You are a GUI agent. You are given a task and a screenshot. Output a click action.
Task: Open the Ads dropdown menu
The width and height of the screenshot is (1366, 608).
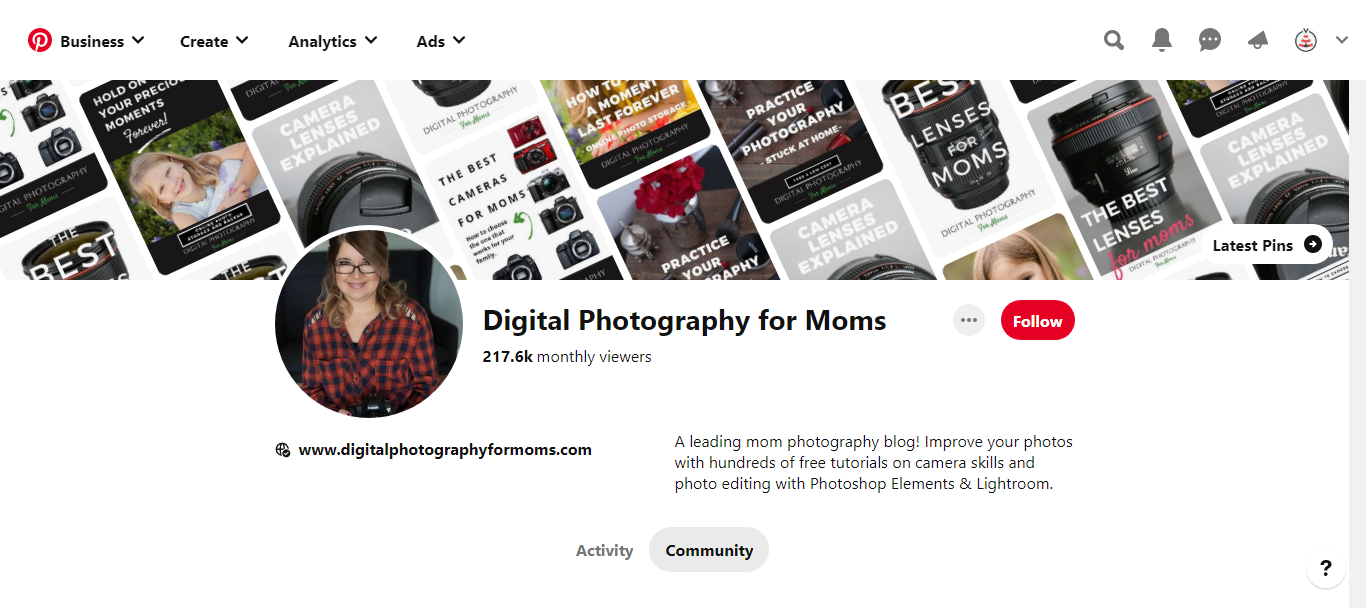441,41
